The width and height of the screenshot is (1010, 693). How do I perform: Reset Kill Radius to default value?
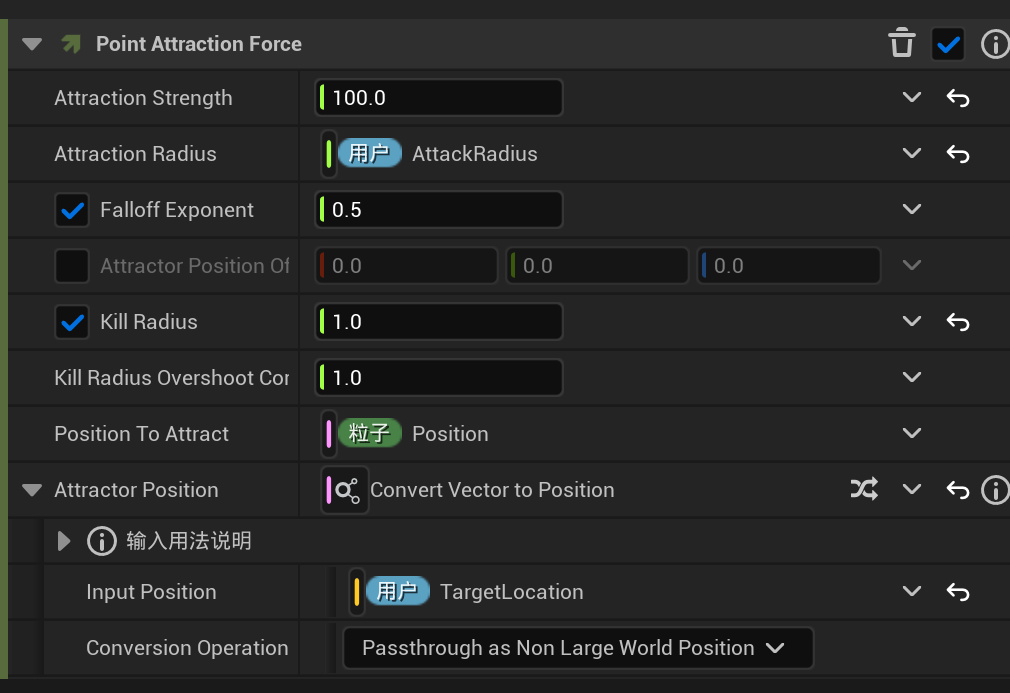(x=958, y=322)
